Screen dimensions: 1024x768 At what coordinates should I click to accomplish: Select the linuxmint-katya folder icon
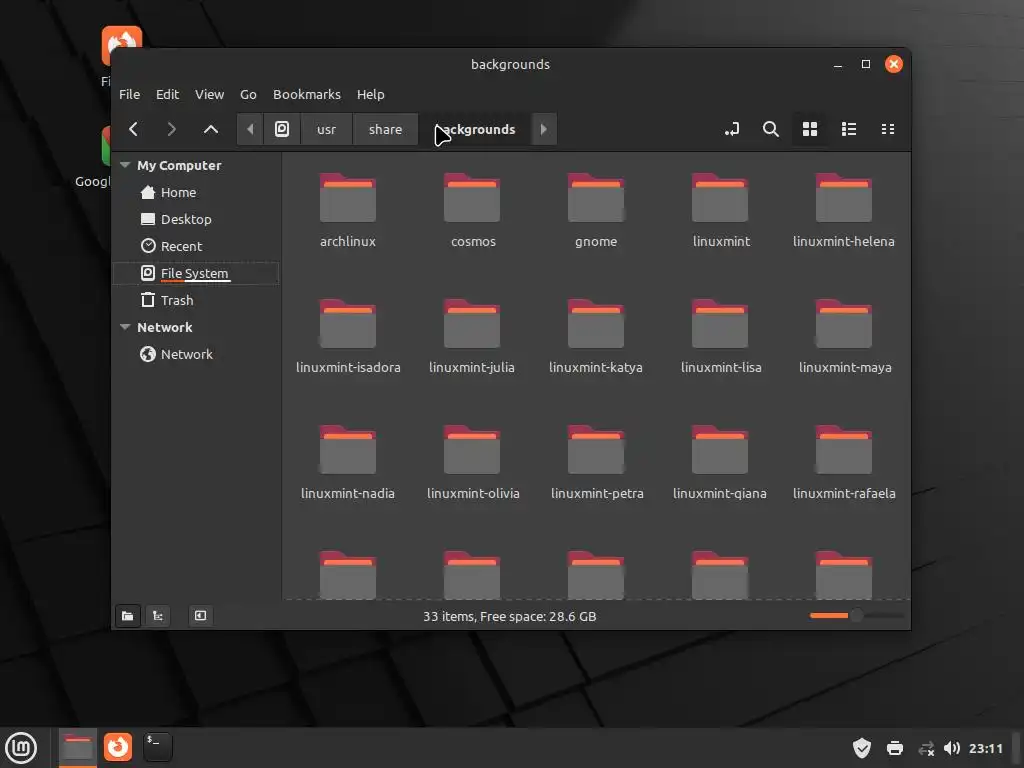point(596,323)
